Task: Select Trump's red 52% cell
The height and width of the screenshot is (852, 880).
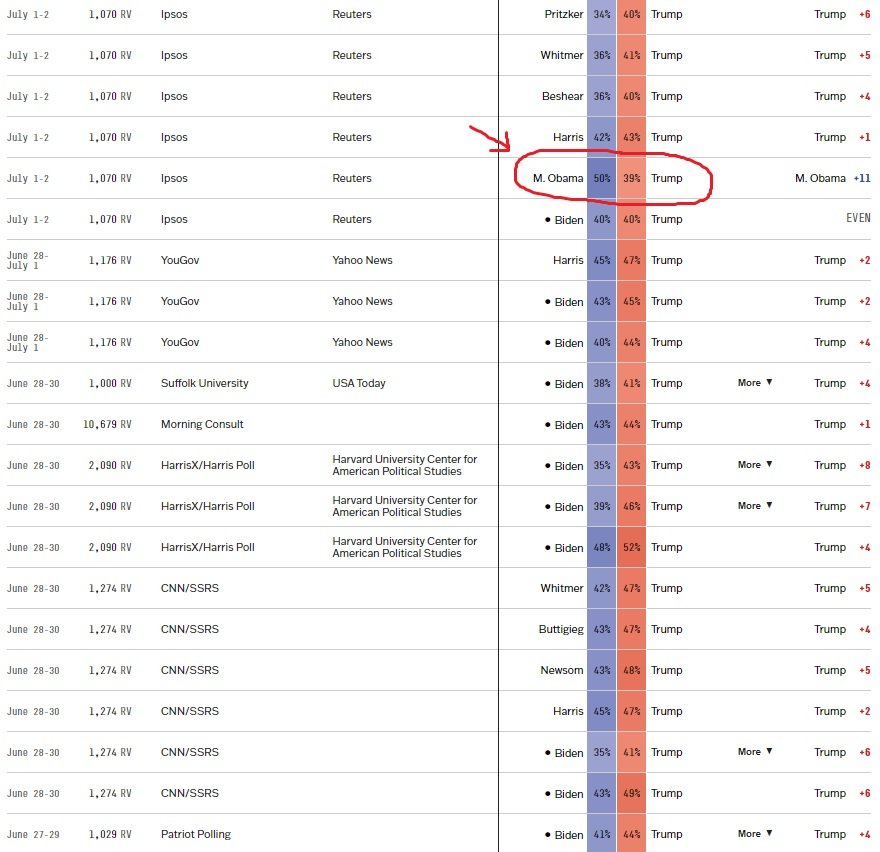Action: tap(632, 547)
